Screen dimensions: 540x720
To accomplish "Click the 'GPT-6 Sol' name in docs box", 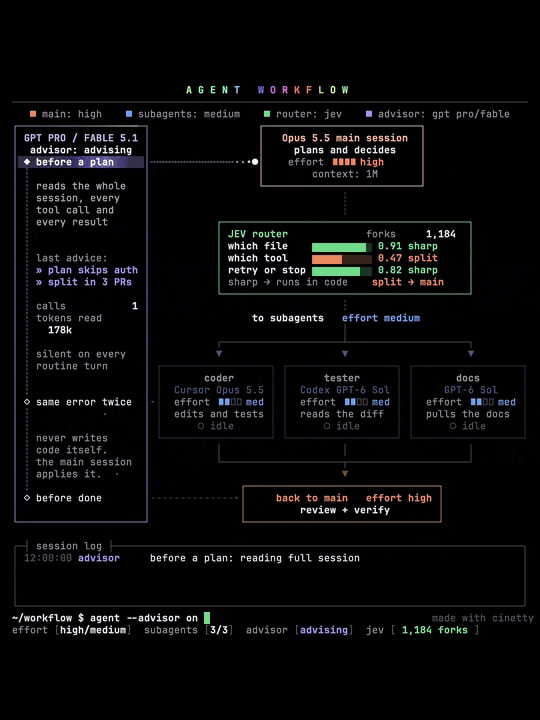I will [x=471, y=390].
